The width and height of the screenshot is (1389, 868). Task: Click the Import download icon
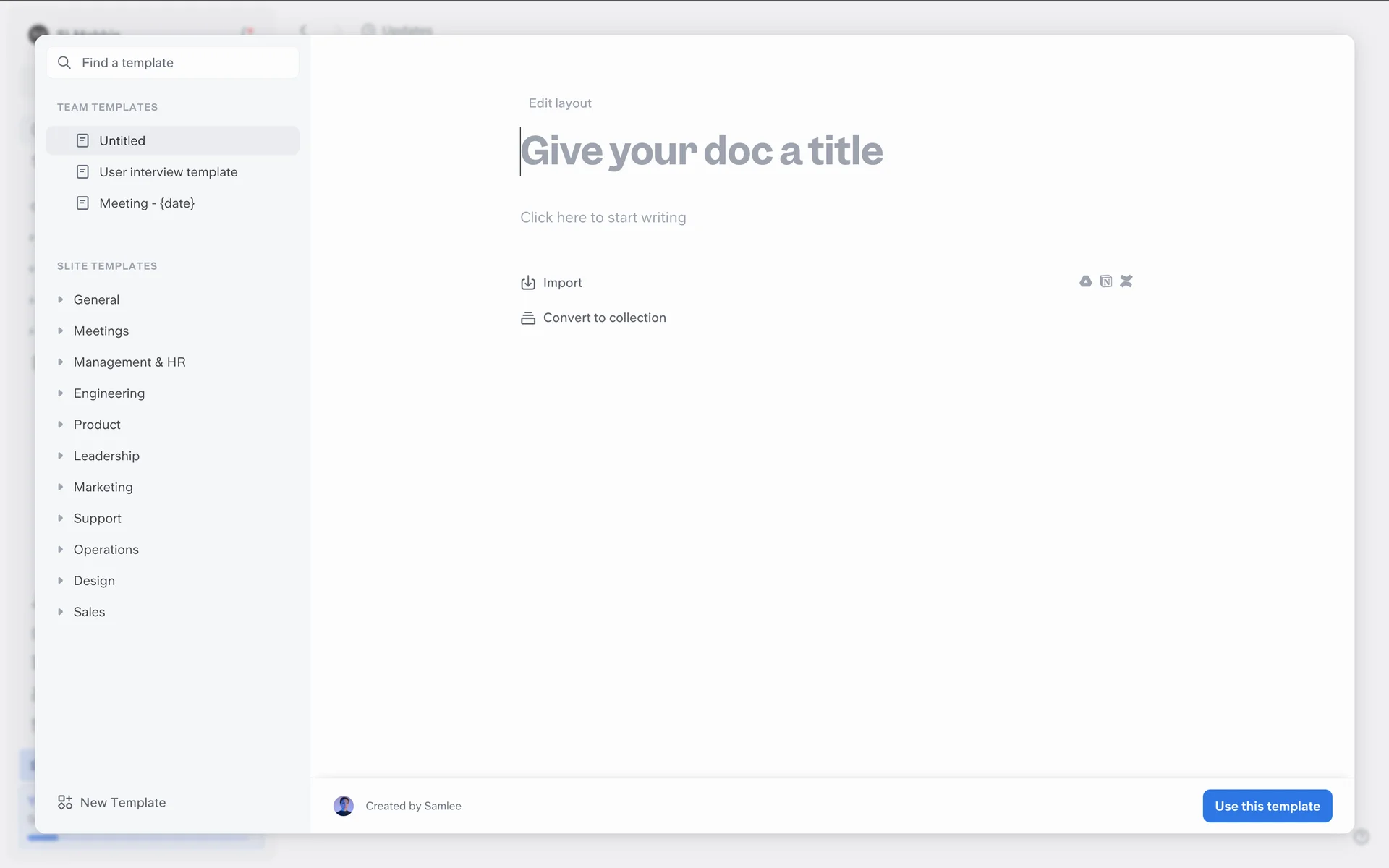528,283
